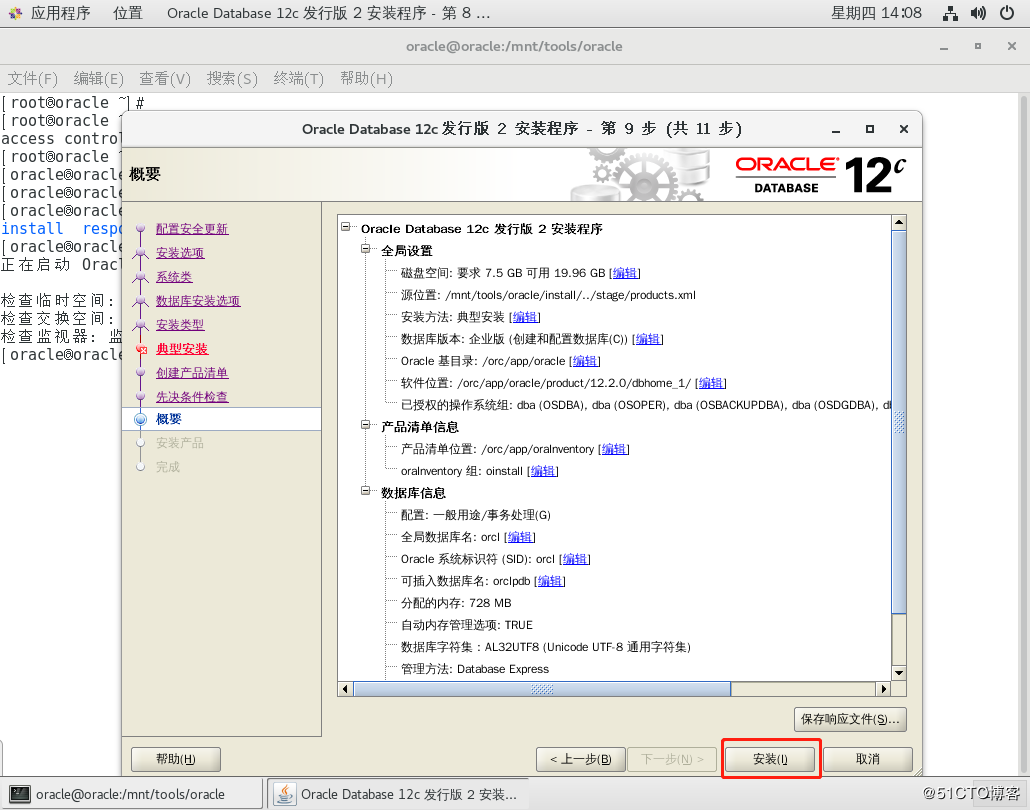
Task: Click left arrow of summary horizontal scrollbar
Action: tap(346, 689)
